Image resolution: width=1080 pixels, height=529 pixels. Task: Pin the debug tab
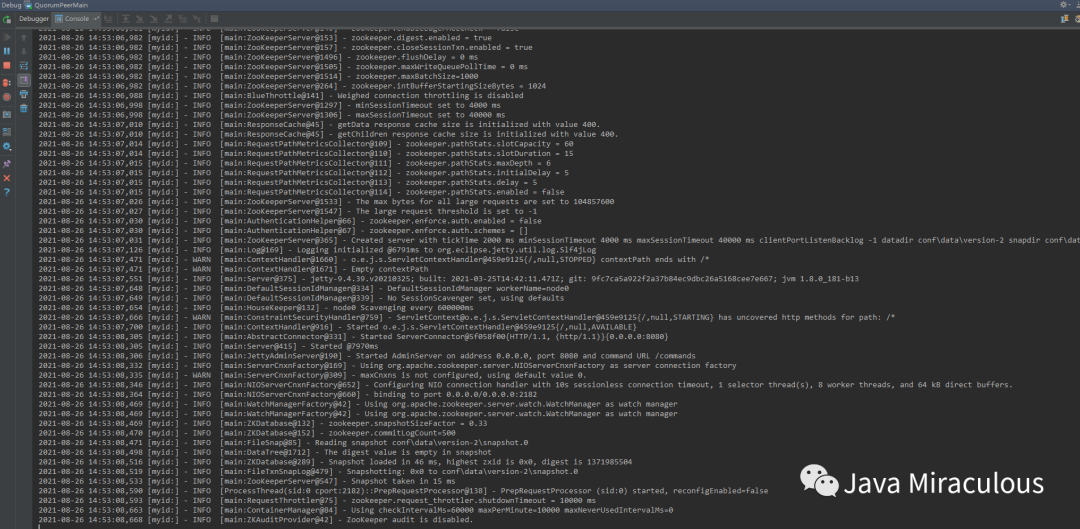[7, 163]
